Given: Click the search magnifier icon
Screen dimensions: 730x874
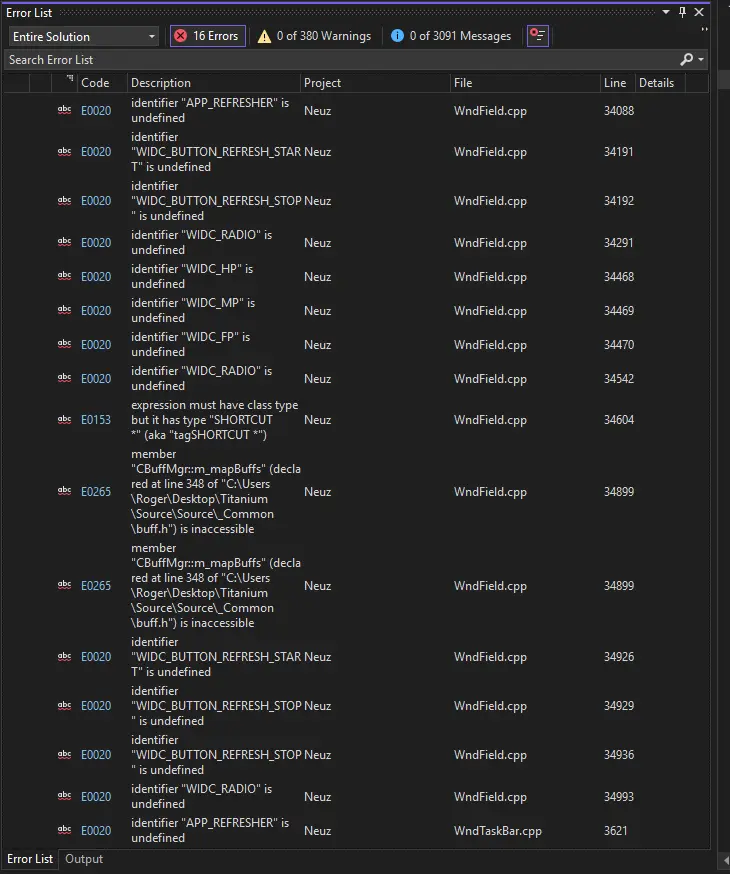Looking at the screenshot, I should click(687, 59).
